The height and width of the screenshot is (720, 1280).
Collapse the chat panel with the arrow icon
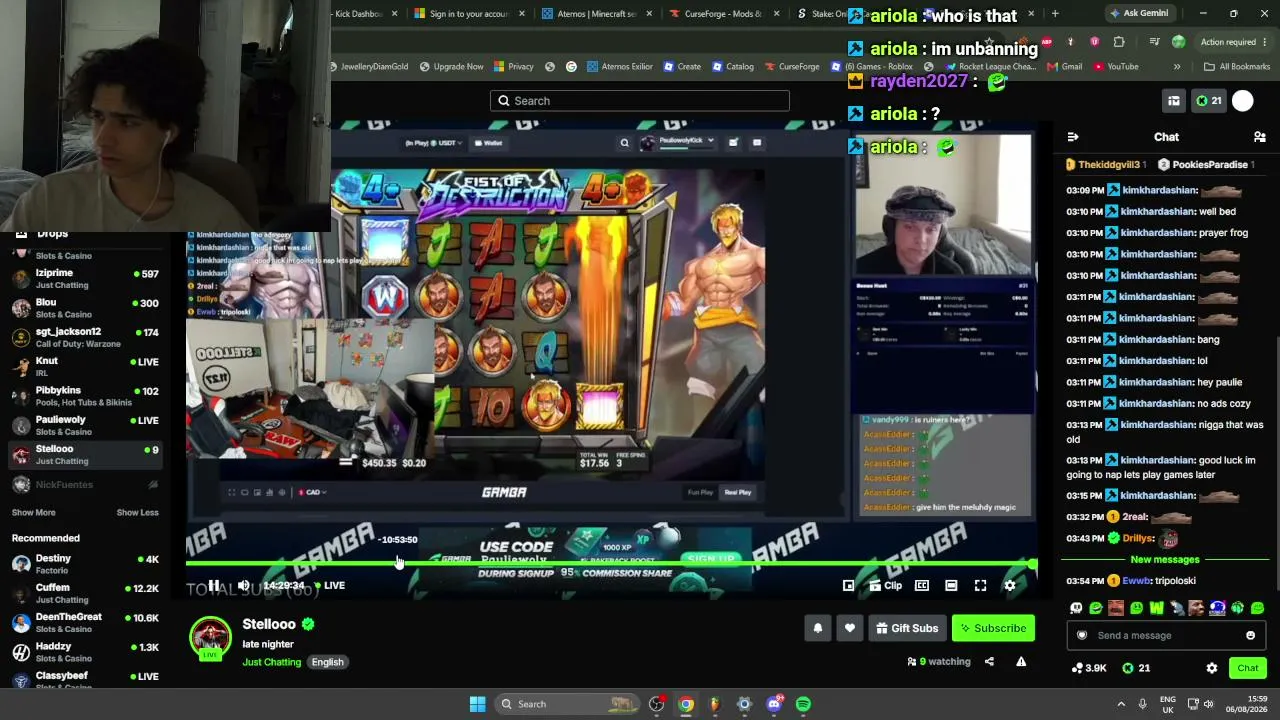pos(1073,137)
